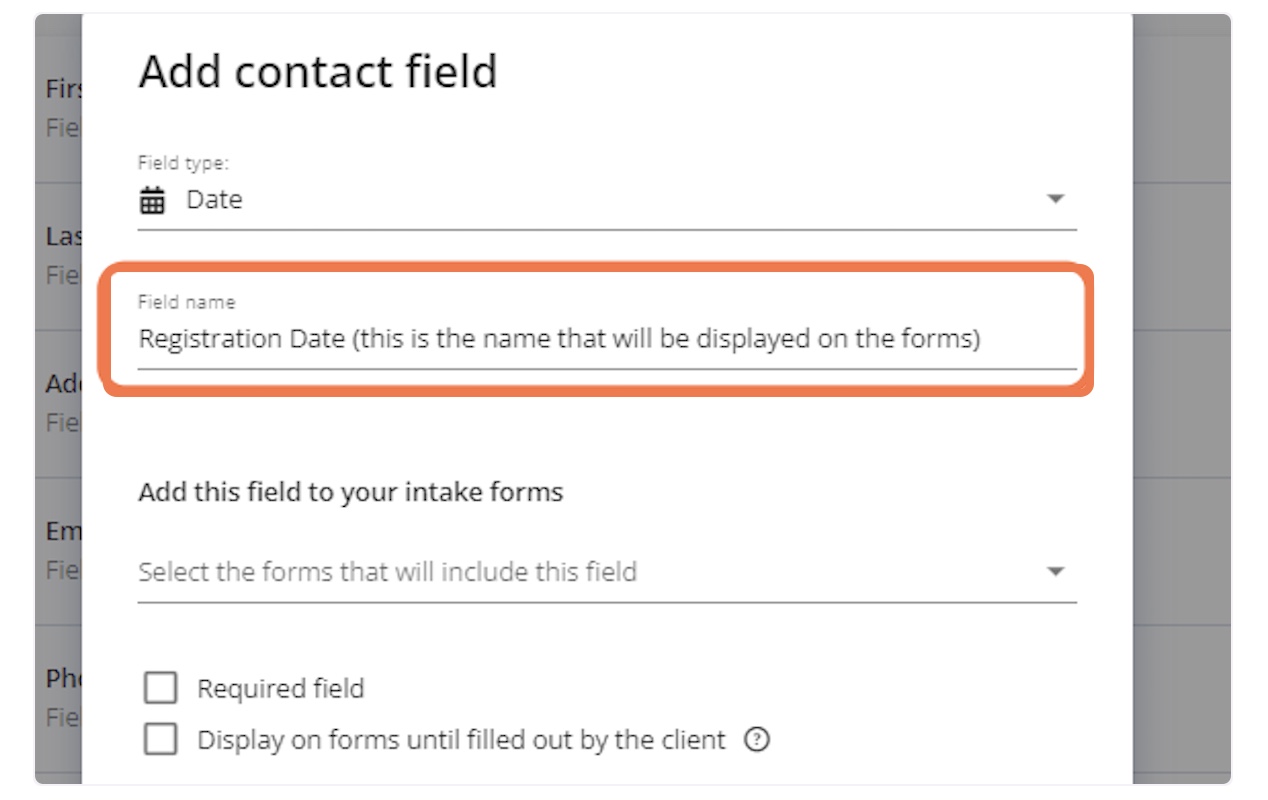Click the "Field type:" label
Viewport: 1268px width, 800px height.
[x=184, y=163]
